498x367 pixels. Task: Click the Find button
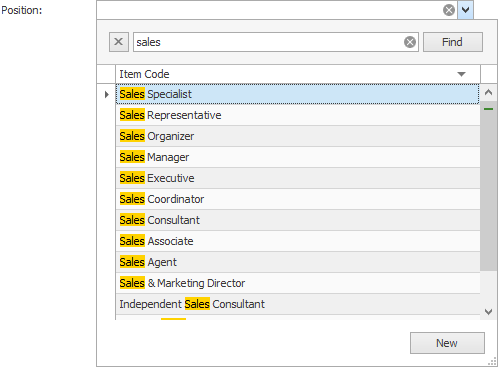pyautogui.click(x=453, y=42)
